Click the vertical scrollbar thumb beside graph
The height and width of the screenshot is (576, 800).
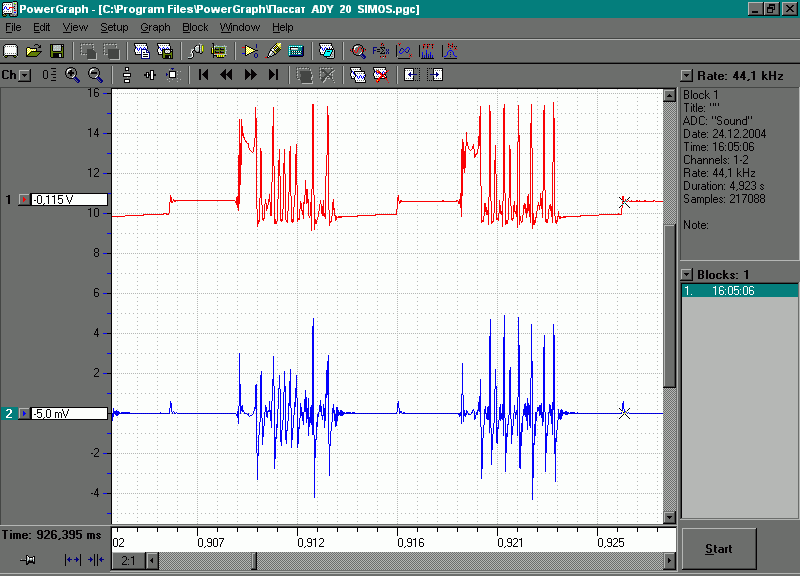pyautogui.click(x=669, y=306)
